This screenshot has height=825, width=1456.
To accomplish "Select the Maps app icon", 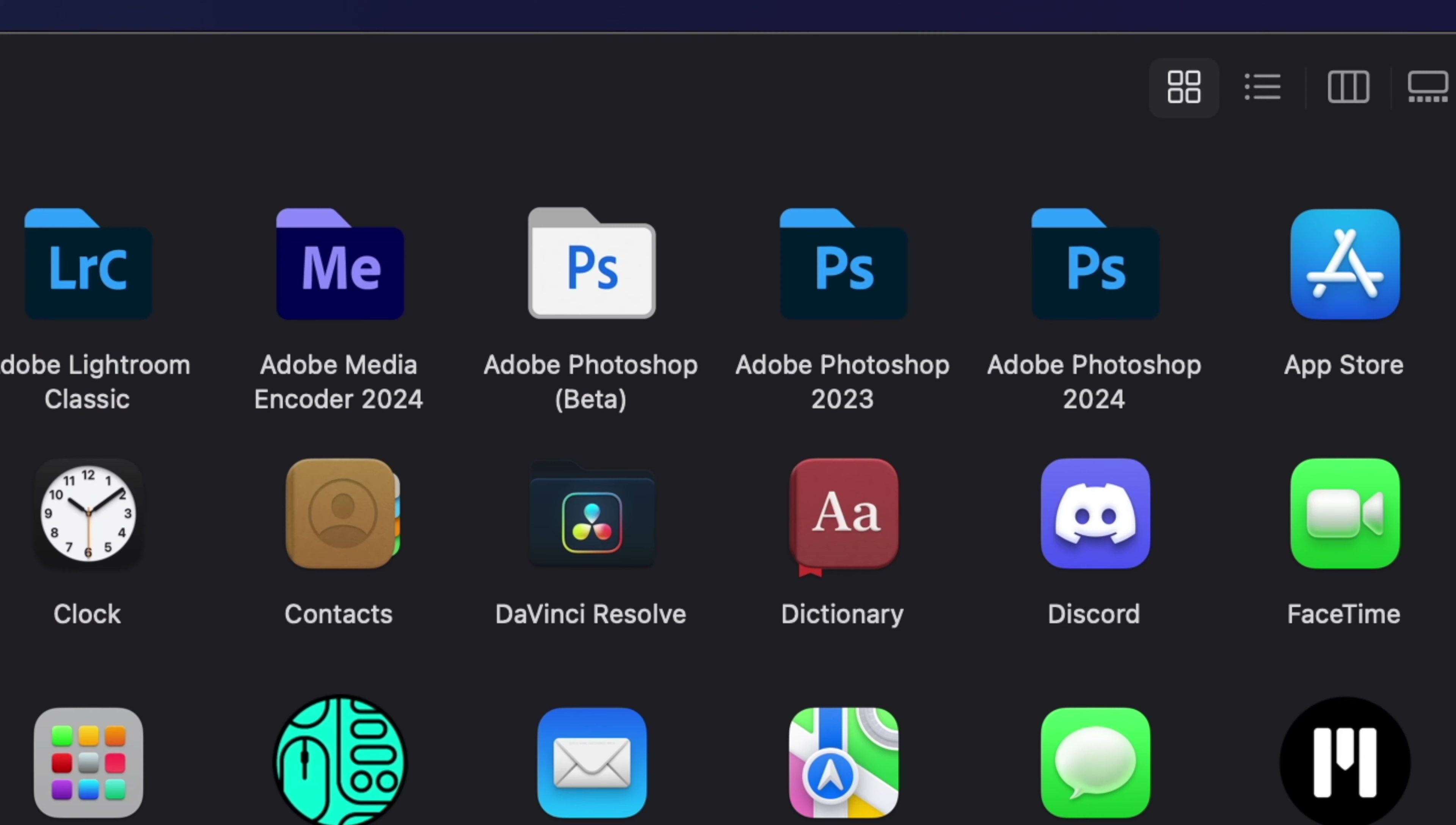I will pyautogui.click(x=844, y=763).
